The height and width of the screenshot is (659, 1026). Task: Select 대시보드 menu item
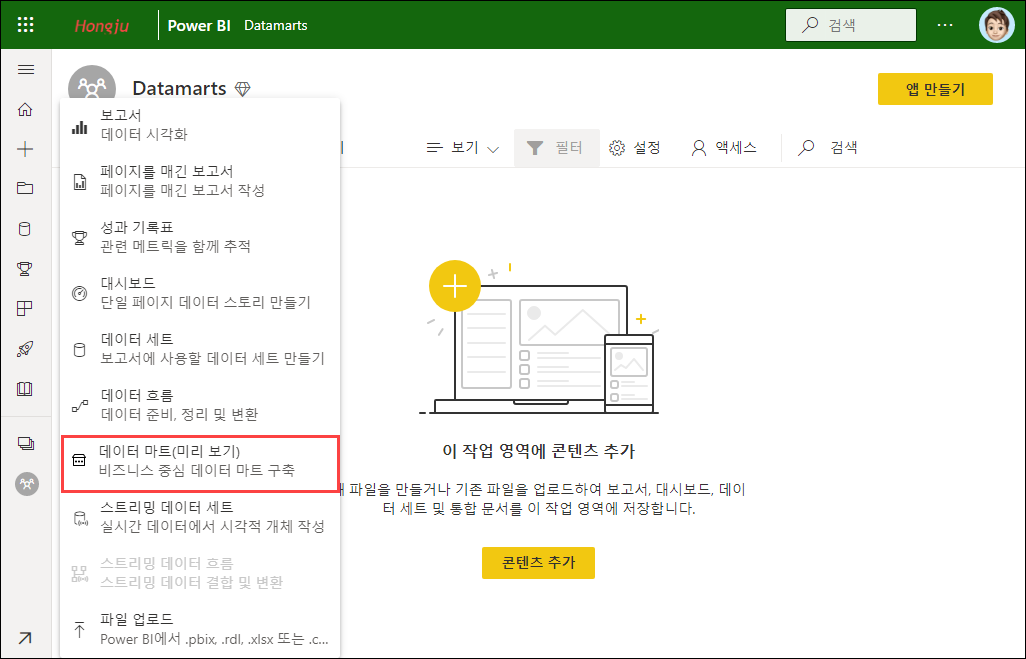[x=200, y=293]
